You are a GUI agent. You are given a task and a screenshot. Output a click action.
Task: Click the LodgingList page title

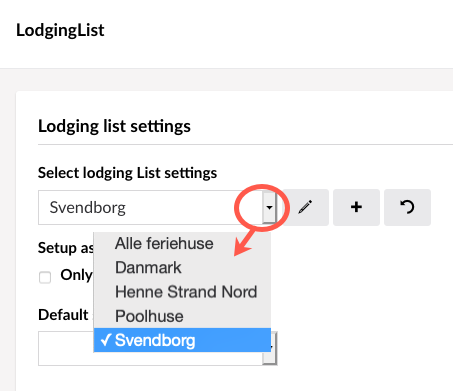tap(60, 31)
